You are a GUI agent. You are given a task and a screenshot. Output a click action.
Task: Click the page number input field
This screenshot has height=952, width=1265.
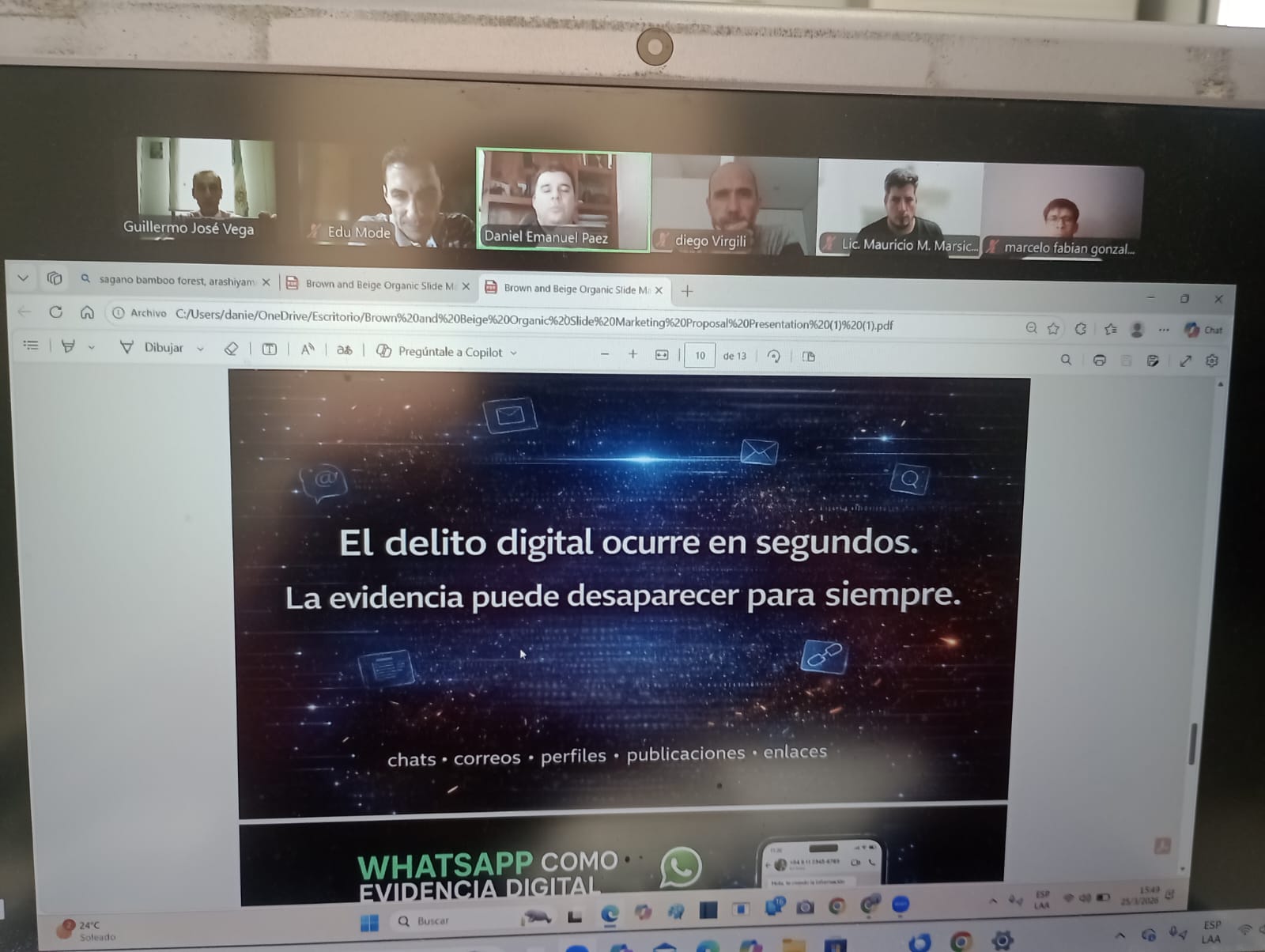pos(700,356)
